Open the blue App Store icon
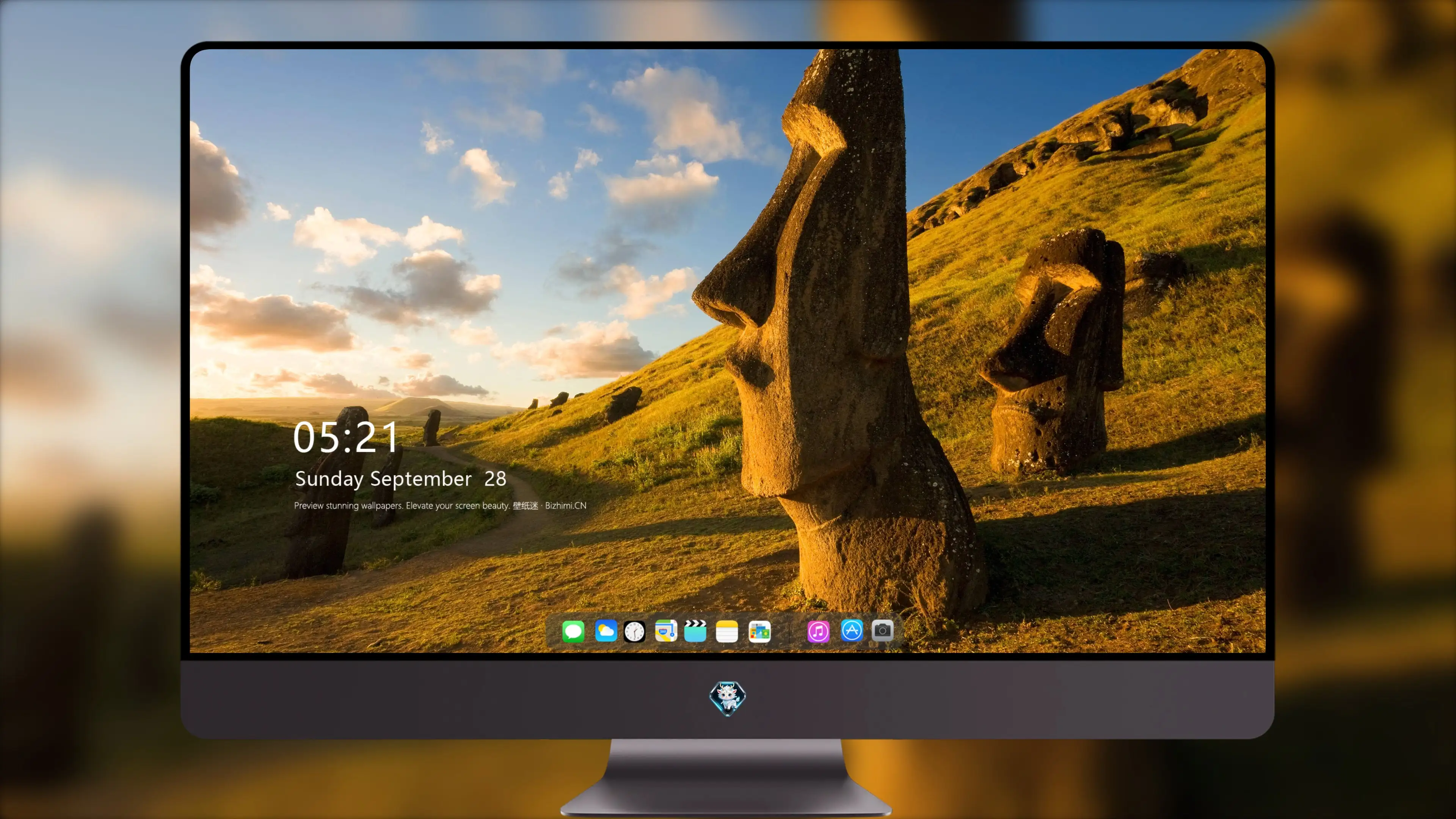This screenshot has width=1456, height=819. coord(852,631)
